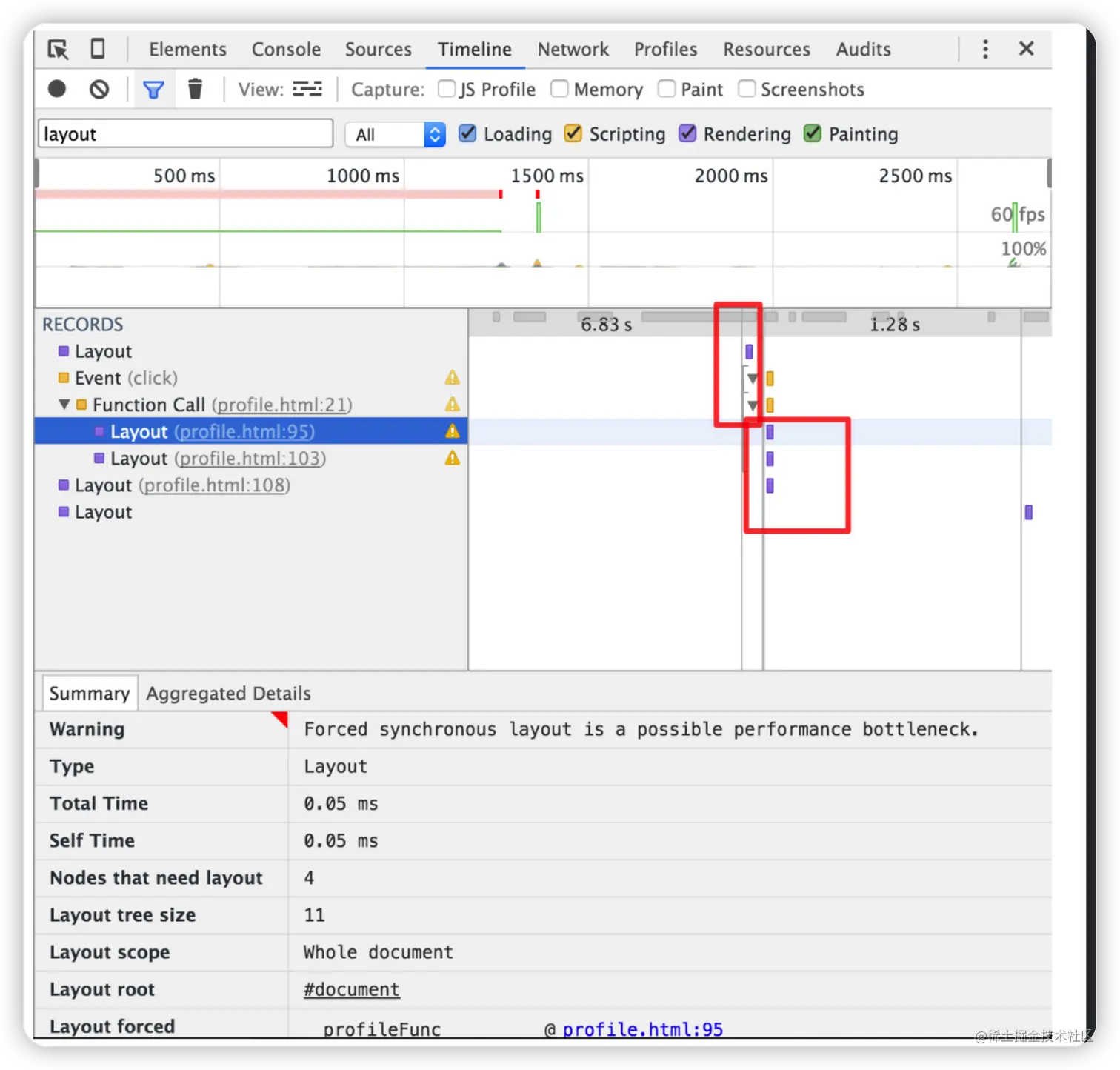Screen dimensions: 1120x1070
Task: Uncheck the Painting filter checkbox
Action: (x=813, y=133)
